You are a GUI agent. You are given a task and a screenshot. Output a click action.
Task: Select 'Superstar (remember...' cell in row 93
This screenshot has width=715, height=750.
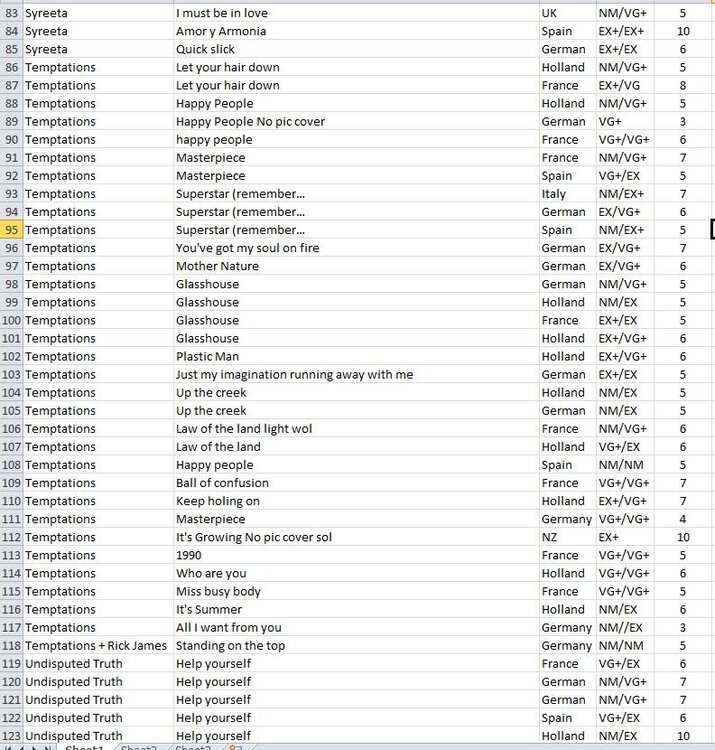point(355,194)
